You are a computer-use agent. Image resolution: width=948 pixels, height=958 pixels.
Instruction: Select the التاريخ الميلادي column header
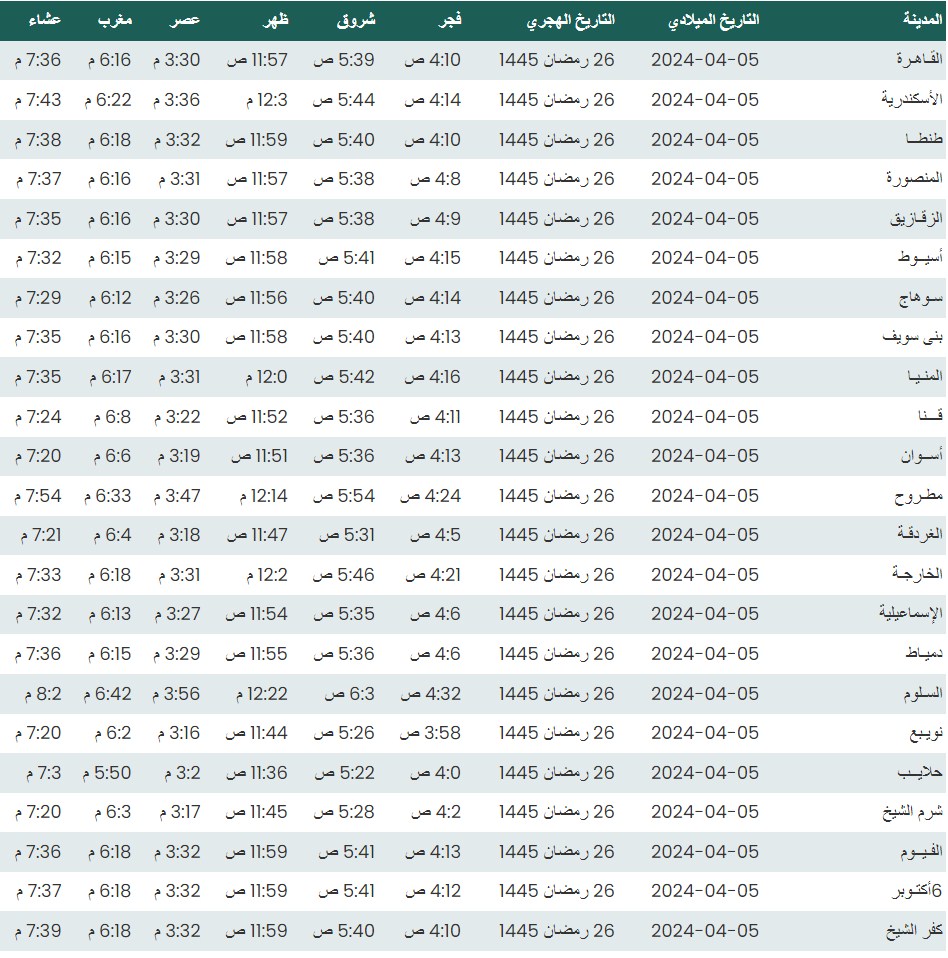pos(713,20)
